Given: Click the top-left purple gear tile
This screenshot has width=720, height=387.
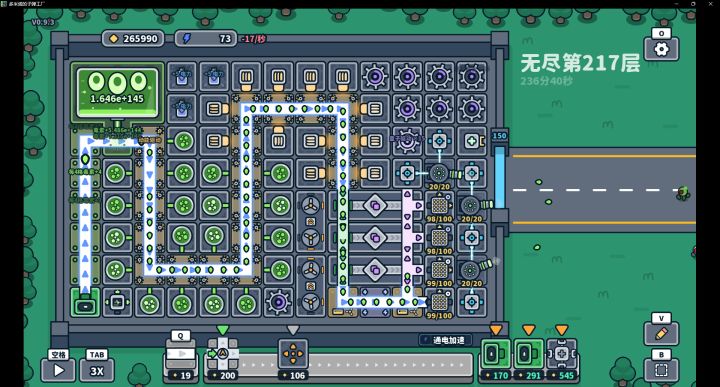Looking at the screenshot, I should coord(375,77).
